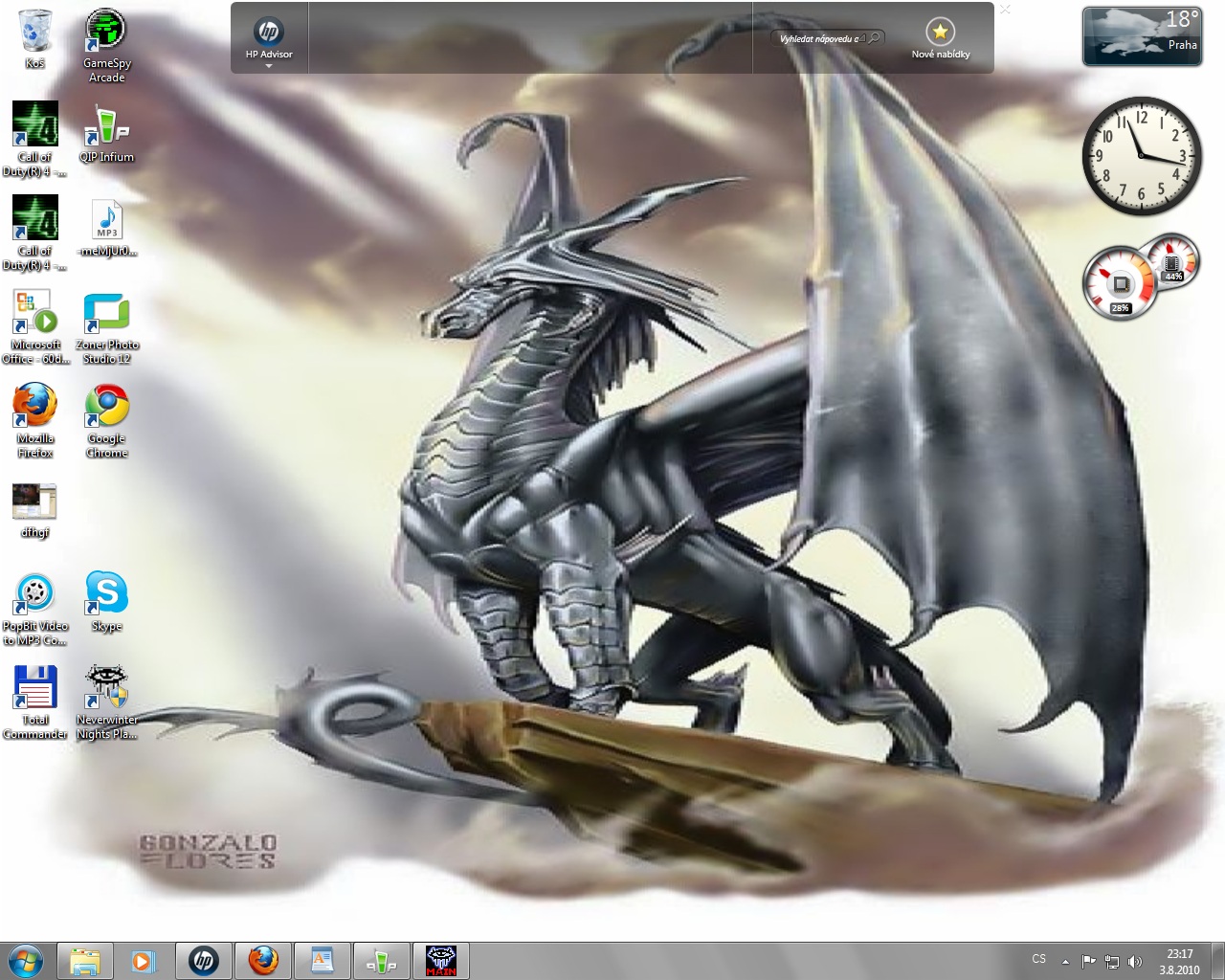Select the MP3 audio file icon
This screenshot has height=980, width=1225.
106,221
